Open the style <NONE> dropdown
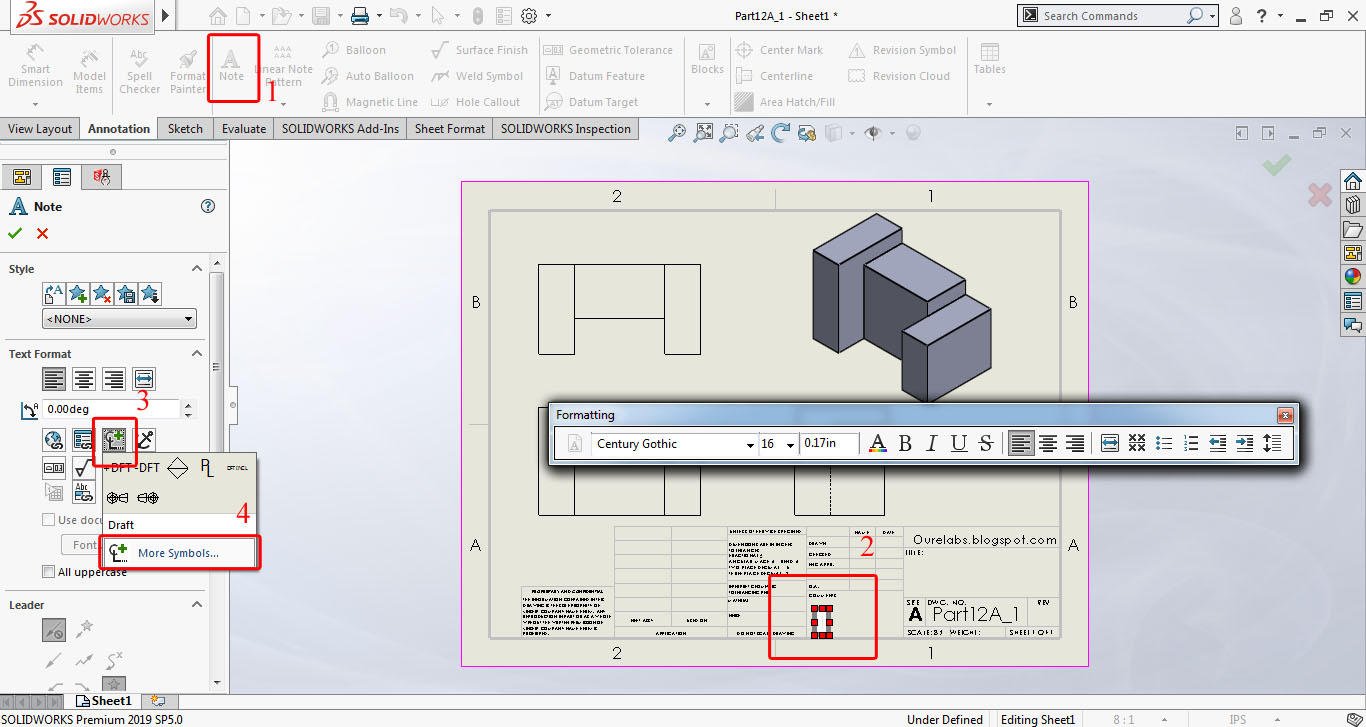1366x727 pixels. 190,317
